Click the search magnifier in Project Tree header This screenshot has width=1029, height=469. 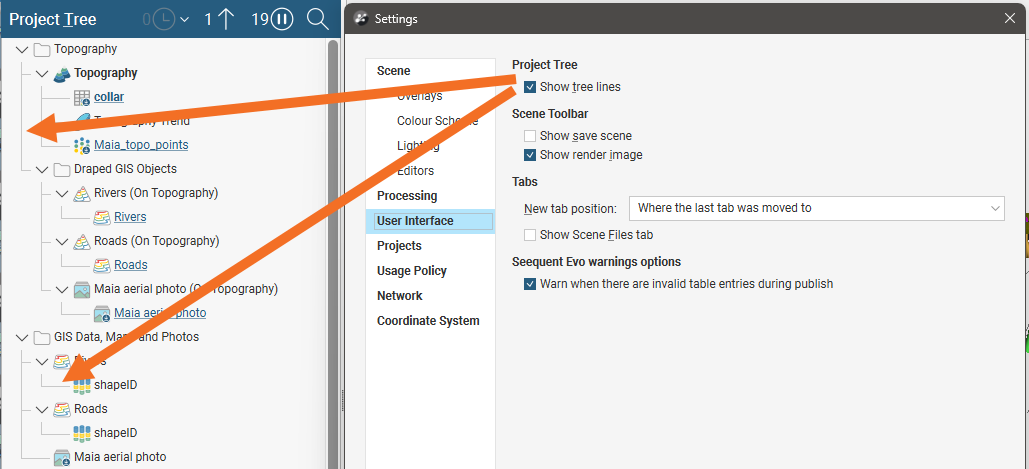tap(317, 19)
